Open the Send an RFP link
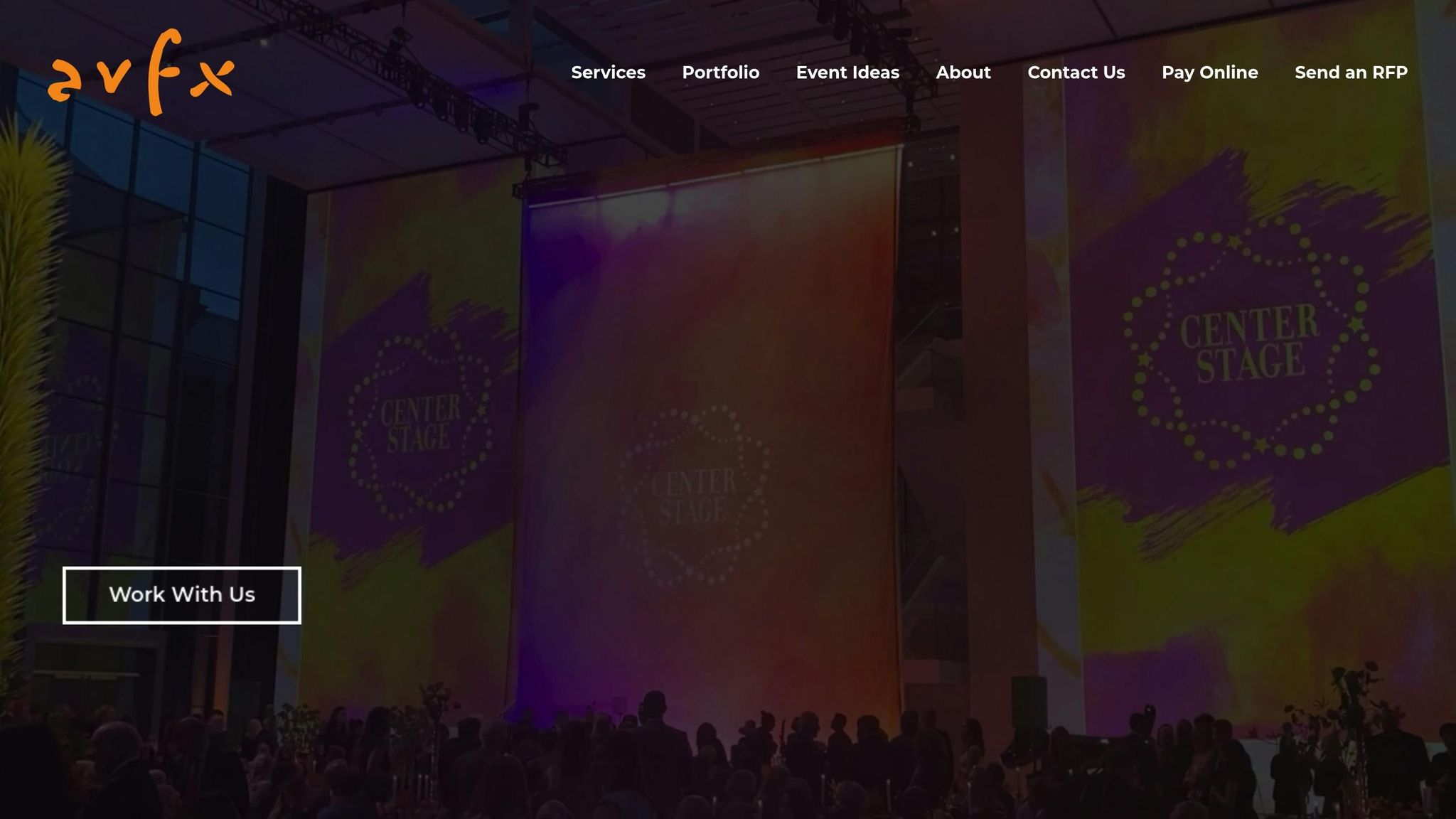Screen dimensions: 1456x819 click(1351, 73)
